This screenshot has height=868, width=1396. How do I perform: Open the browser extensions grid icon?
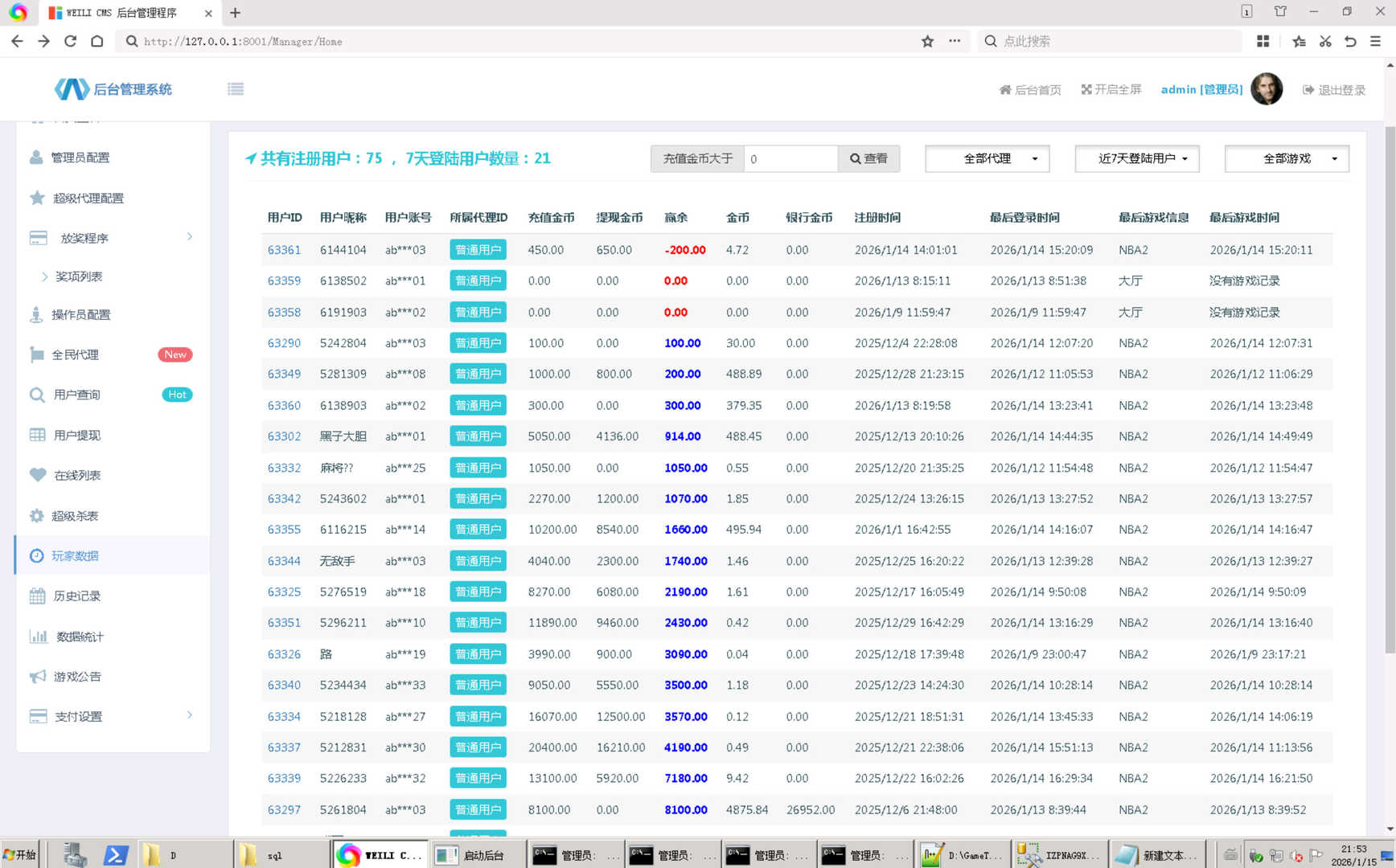point(1263,41)
